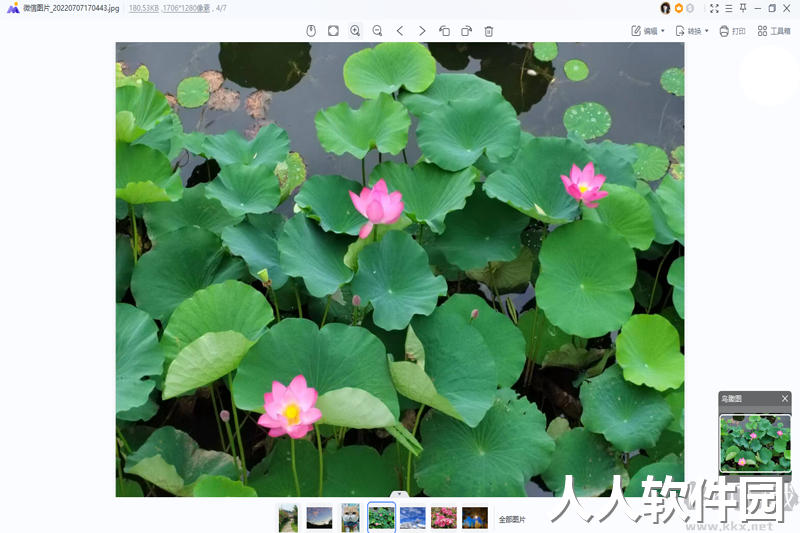Click the app logo in the title bar
This screenshot has width=800, height=533.
[x=13, y=8]
